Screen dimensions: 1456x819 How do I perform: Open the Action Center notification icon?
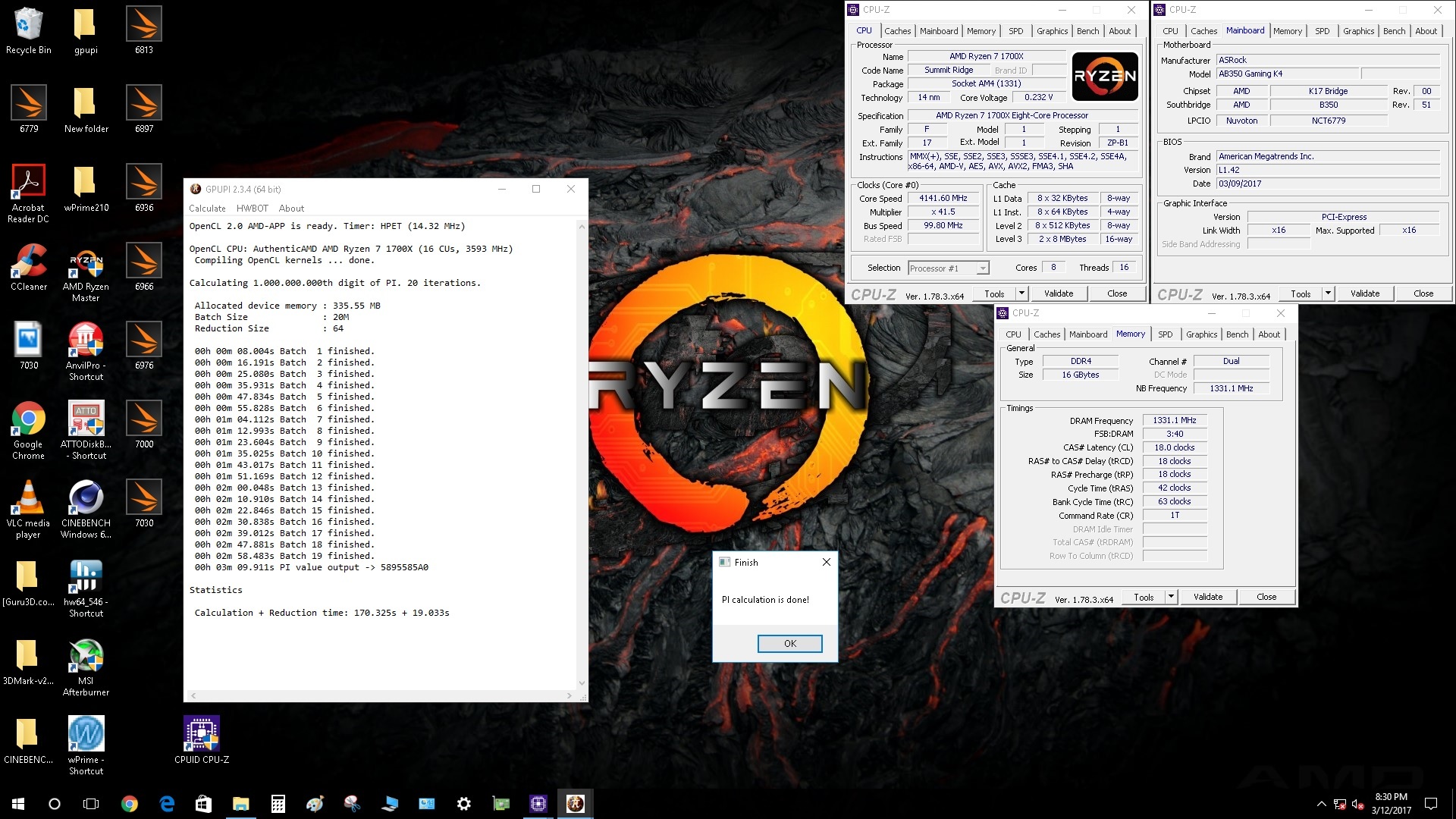[x=1431, y=804]
